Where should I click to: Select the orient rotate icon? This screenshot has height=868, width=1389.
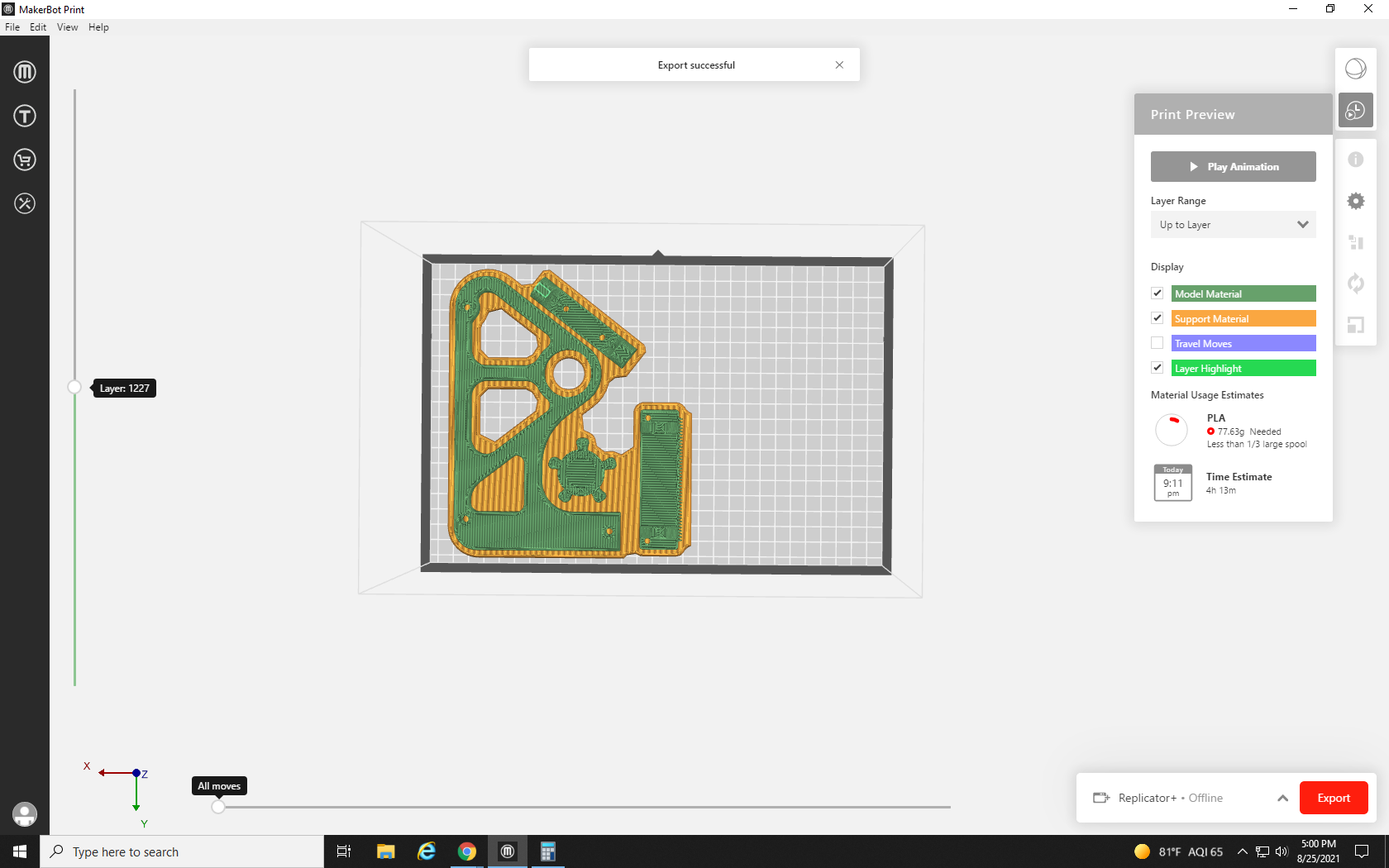1356,284
